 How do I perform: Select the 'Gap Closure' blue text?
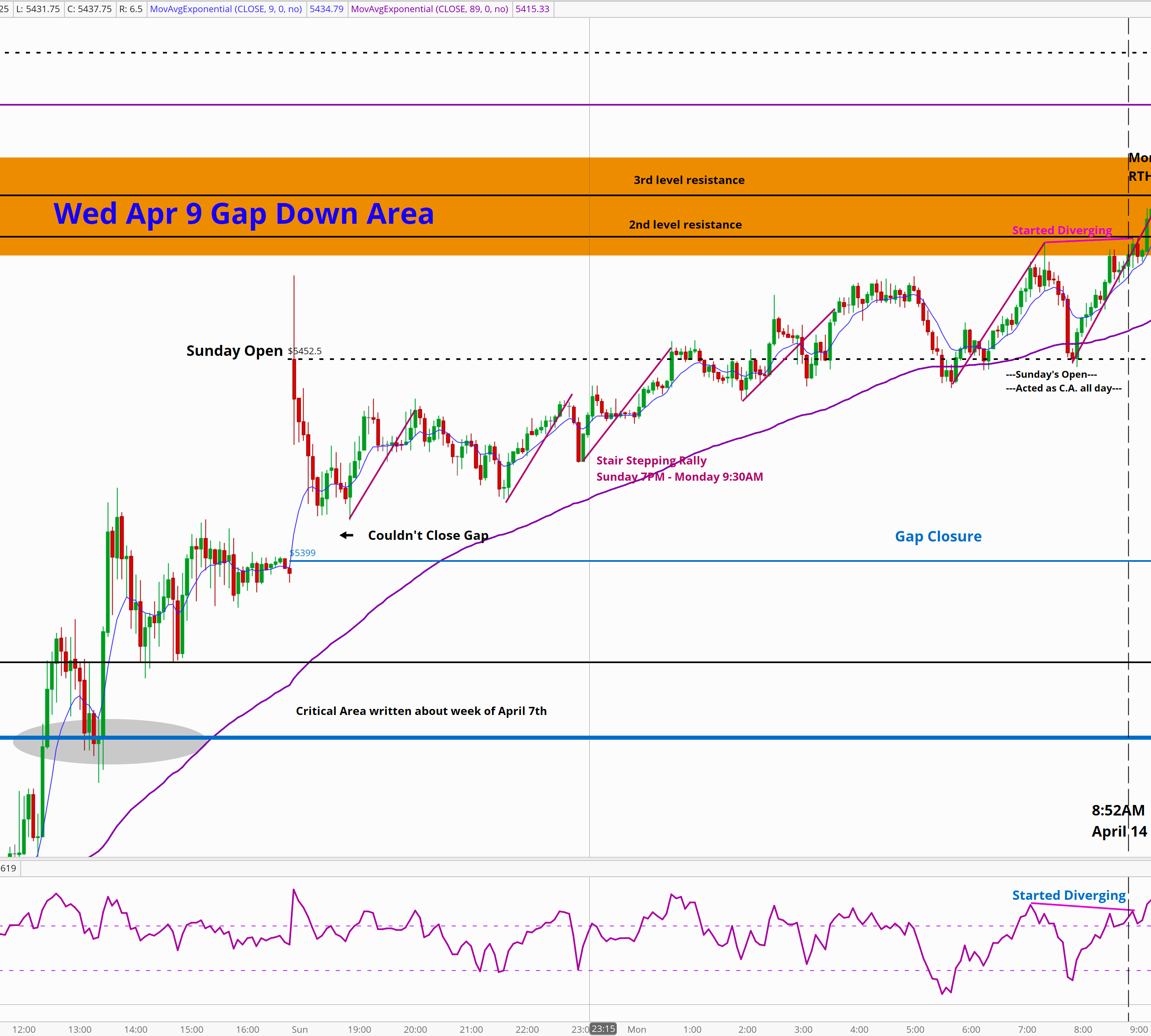(x=938, y=536)
